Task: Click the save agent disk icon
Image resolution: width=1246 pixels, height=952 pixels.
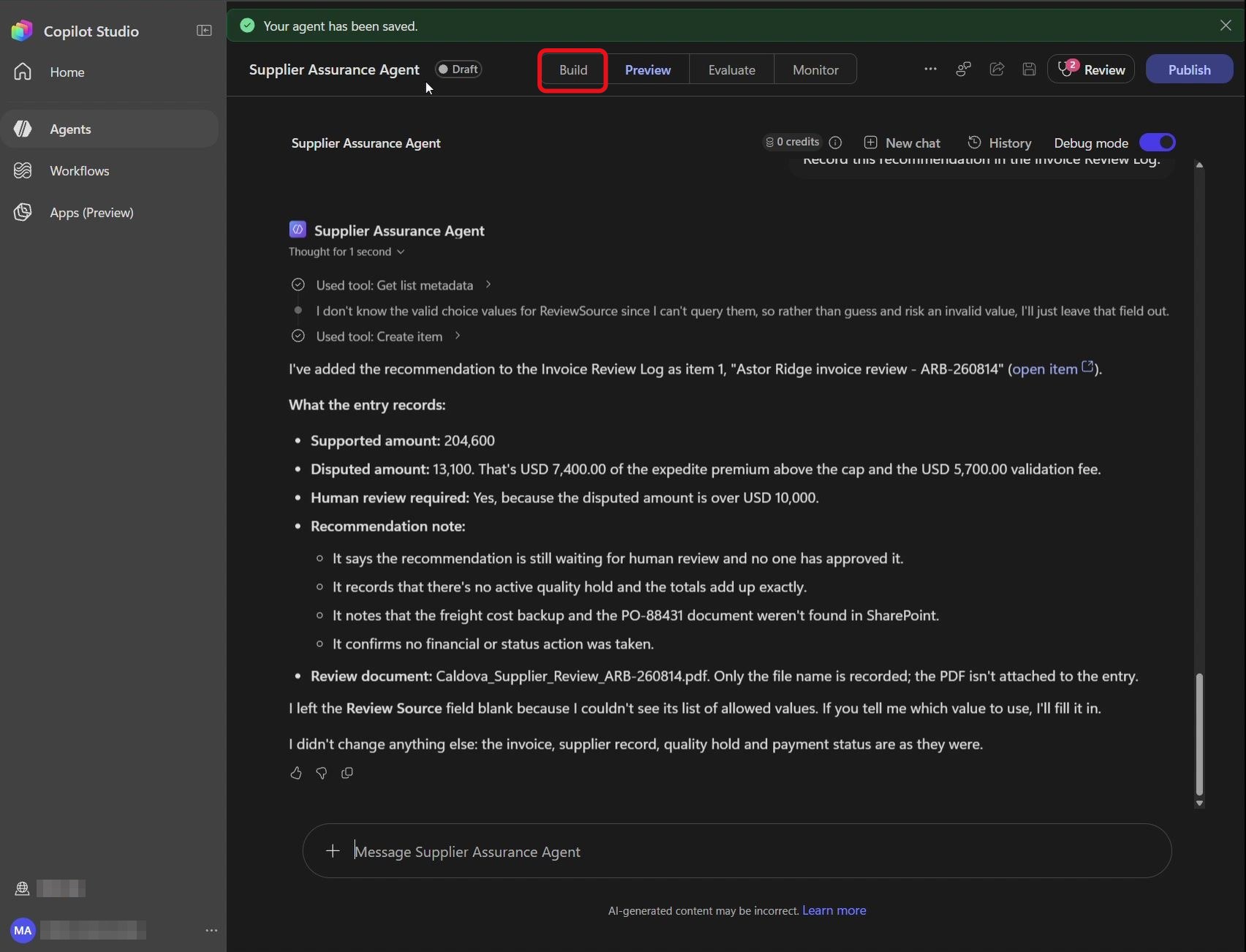Action: point(1029,69)
